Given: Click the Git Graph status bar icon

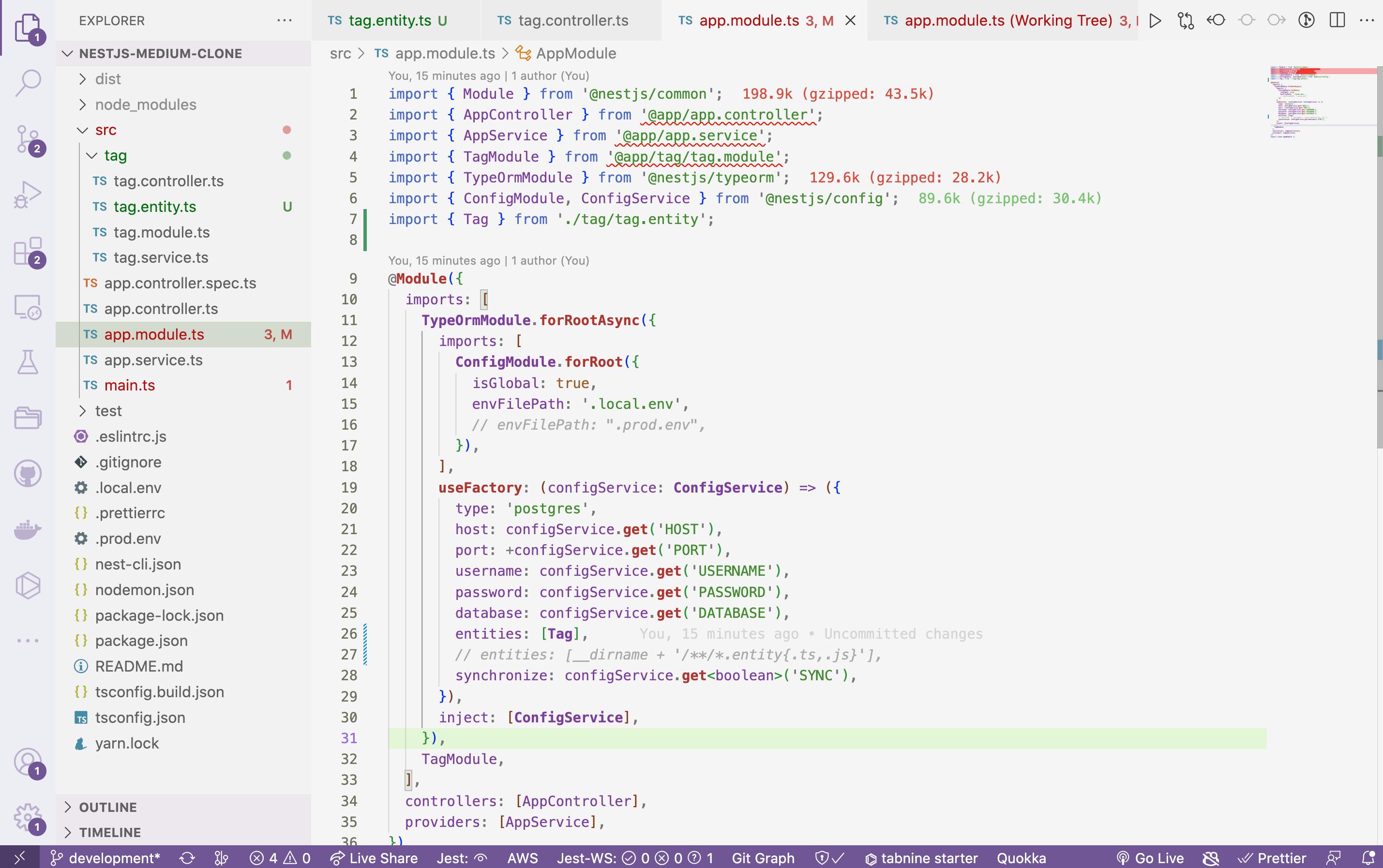Looking at the screenshot, I should coord(763,857).
